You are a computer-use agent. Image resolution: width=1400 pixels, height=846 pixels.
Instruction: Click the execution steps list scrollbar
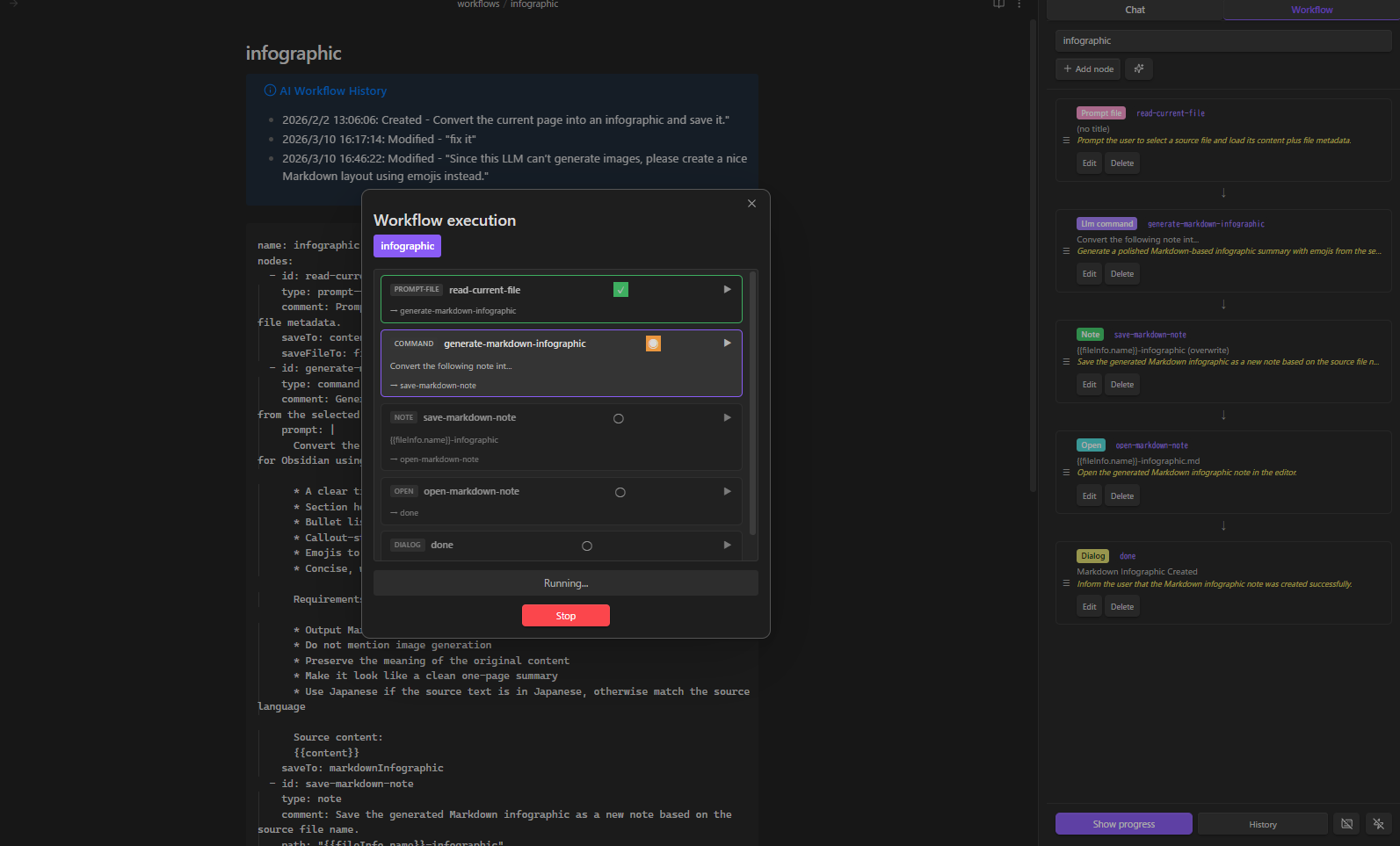[752, 404]
